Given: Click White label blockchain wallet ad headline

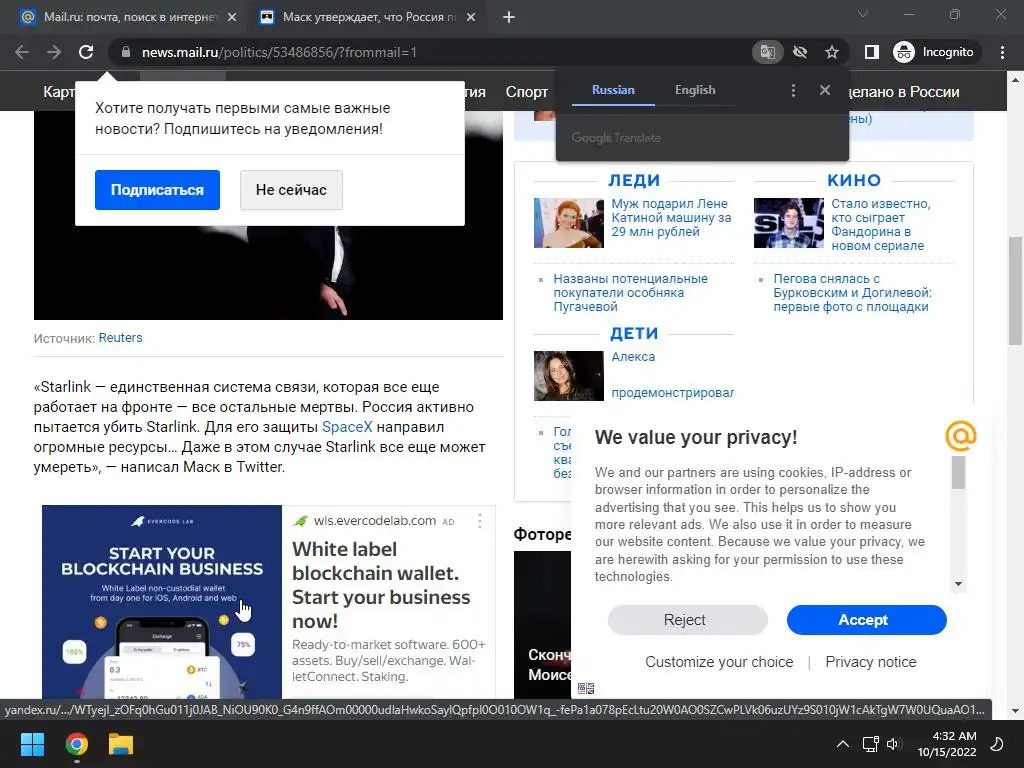Looking at the screenshot, I should 381,585.
